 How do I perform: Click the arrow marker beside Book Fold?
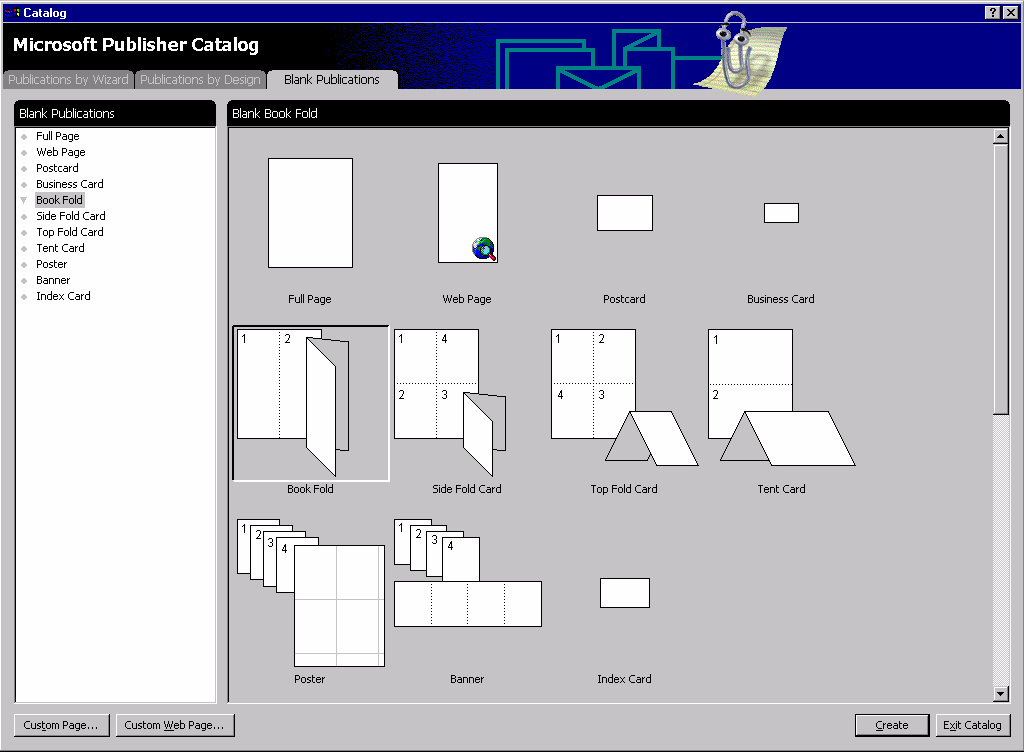click(24, 200)
